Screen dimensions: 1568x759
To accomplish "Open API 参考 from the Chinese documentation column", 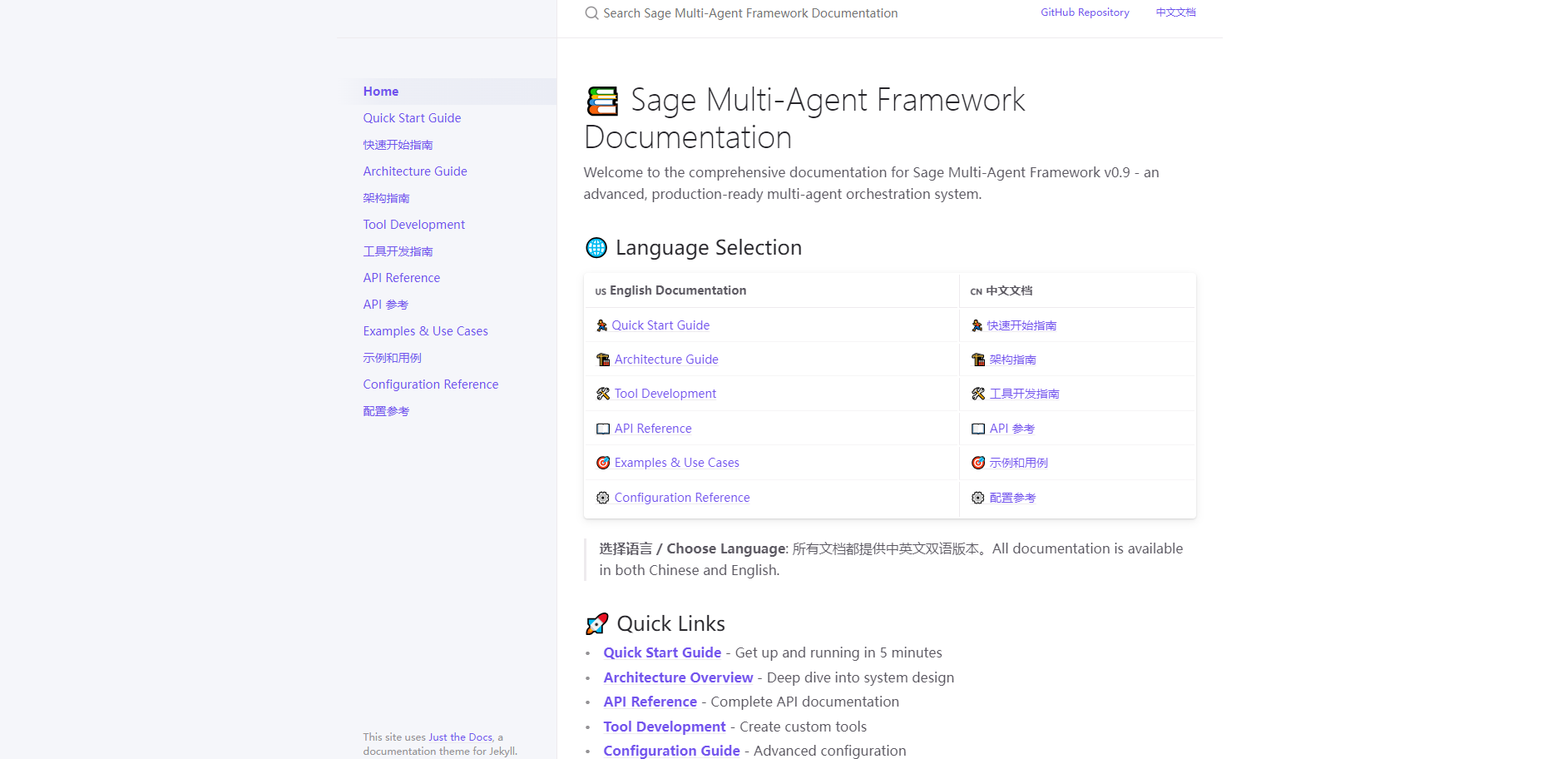I will click(1012, 428).
